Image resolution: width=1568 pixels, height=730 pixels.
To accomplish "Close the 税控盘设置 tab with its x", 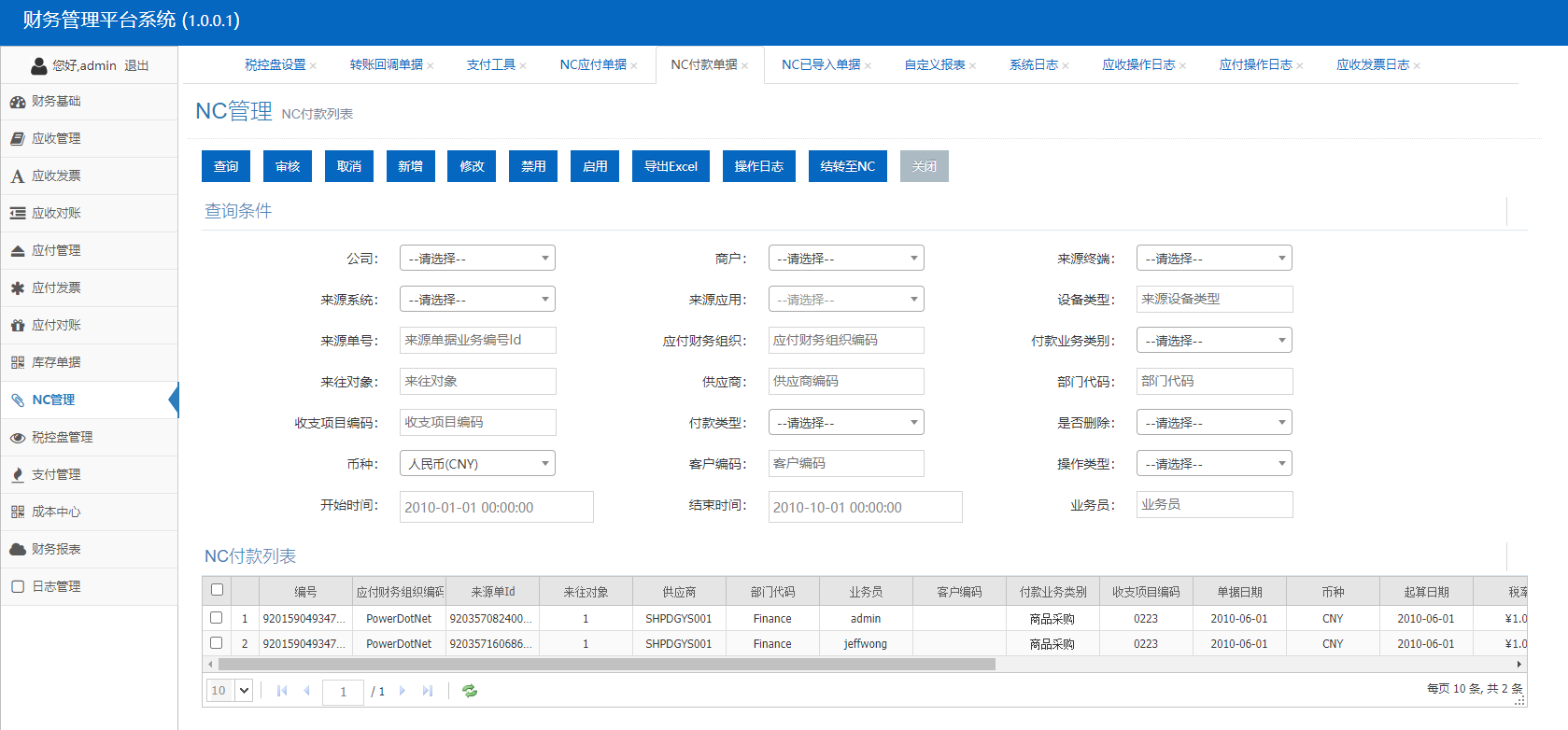I will (x=314, y=65).
